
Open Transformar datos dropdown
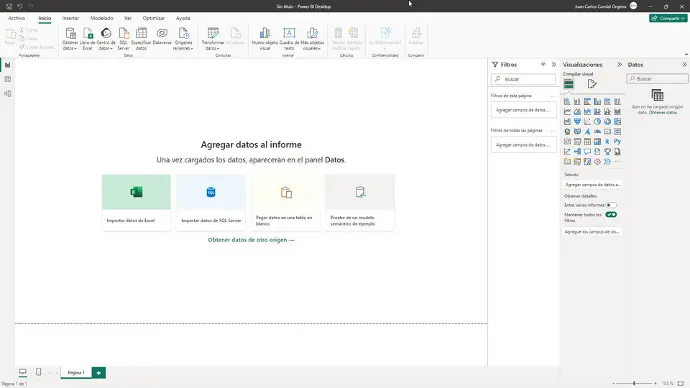tap(213, 39)
